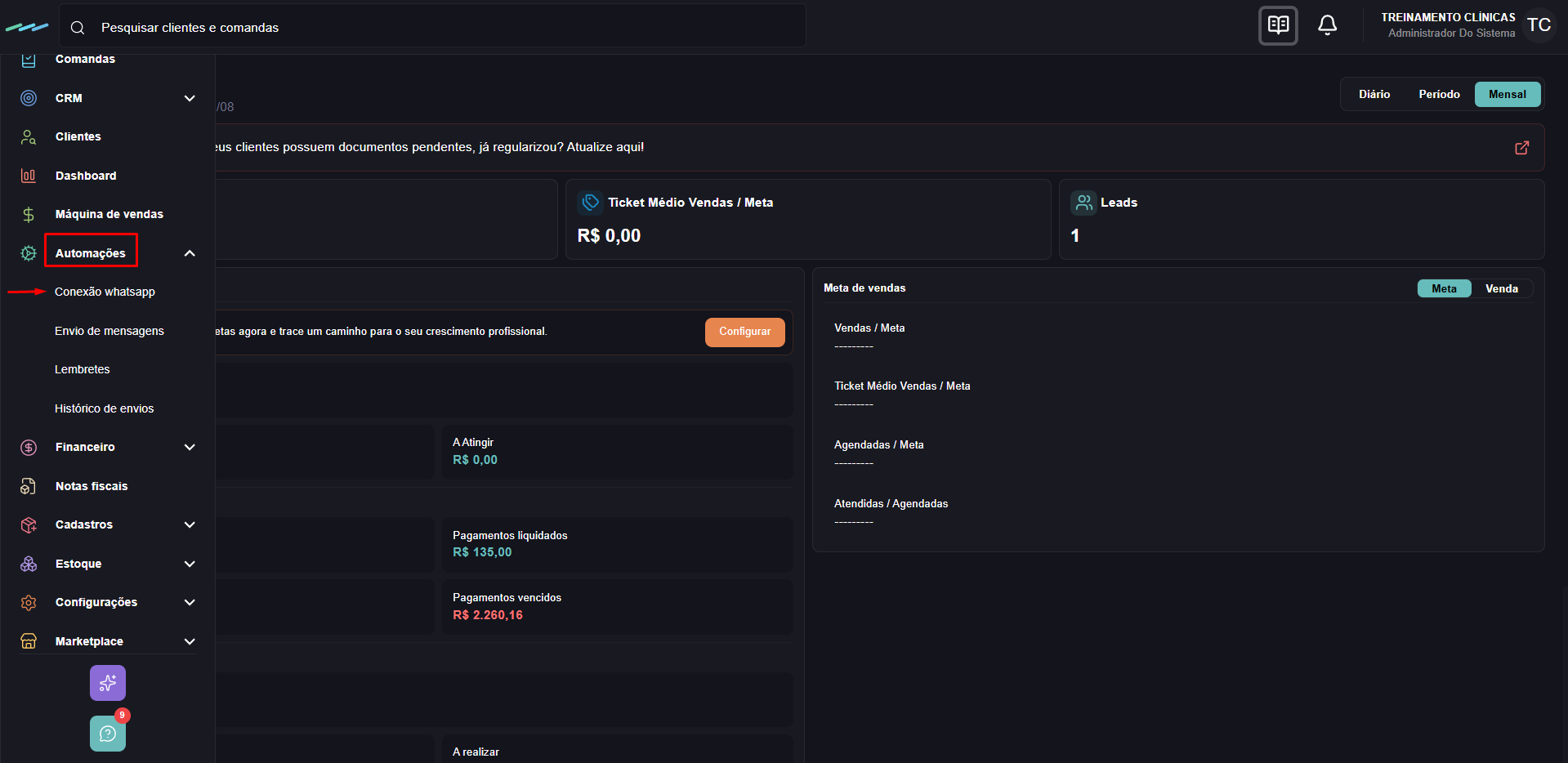Click the Configurar button
This screenshot has height=763, width=1568.
tap(744, 332)
